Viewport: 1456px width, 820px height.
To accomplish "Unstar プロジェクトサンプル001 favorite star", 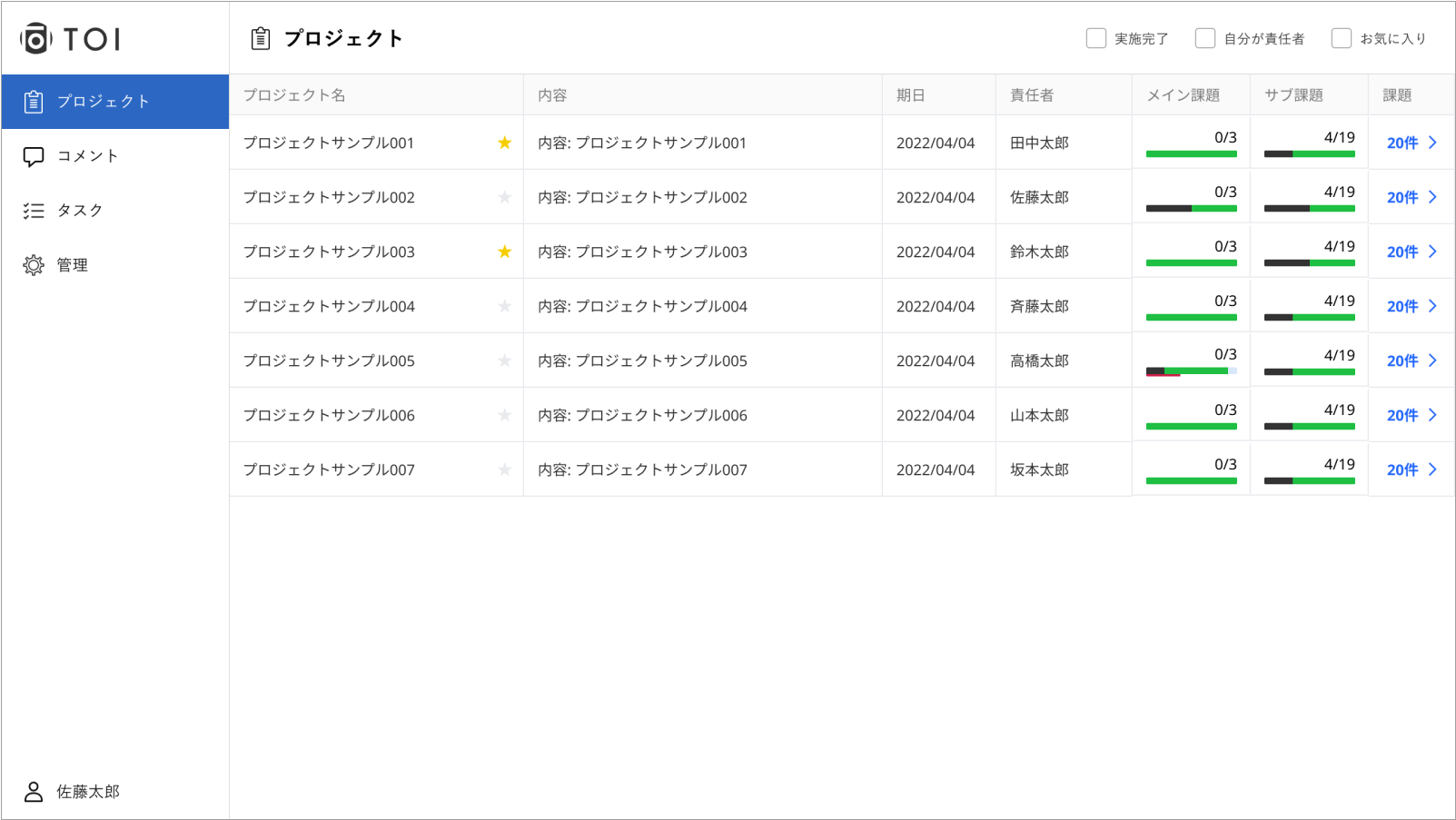I will point(505,143).
